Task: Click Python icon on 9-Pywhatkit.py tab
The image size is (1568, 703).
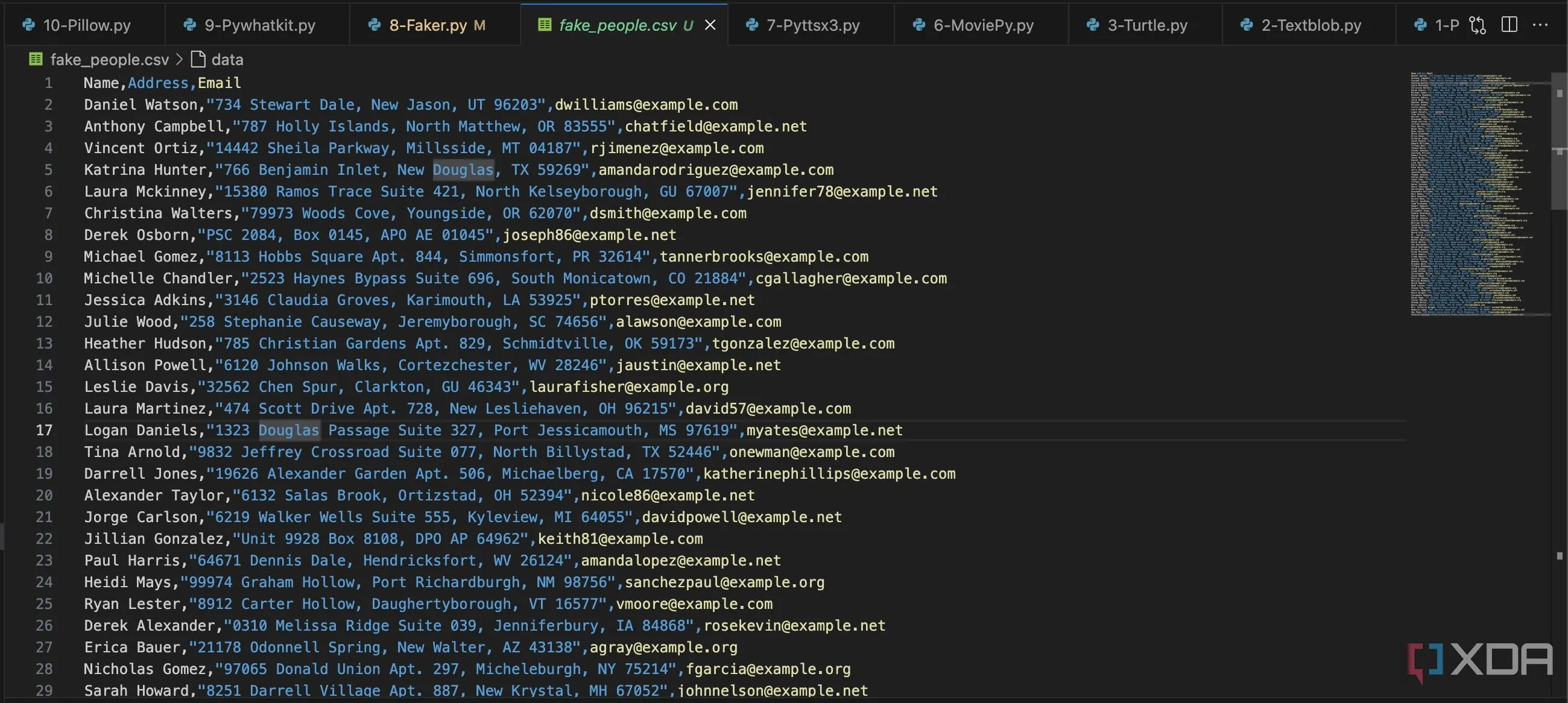Action: click(x=190, y=25)
